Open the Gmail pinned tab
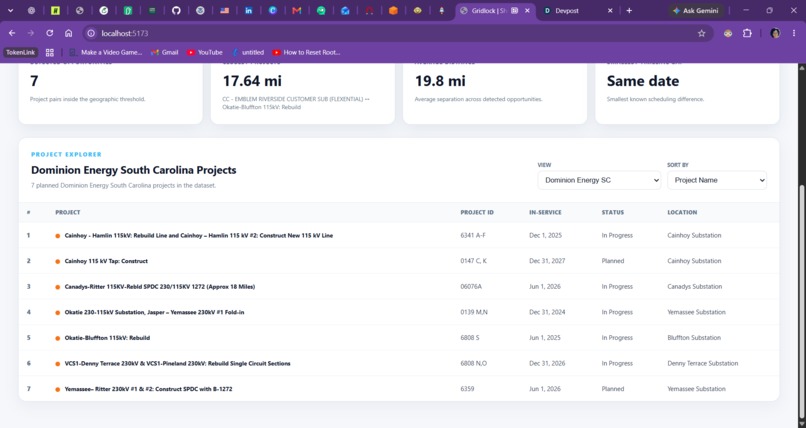This screenshot has width=806, height=428. click(x=297, y=10)
